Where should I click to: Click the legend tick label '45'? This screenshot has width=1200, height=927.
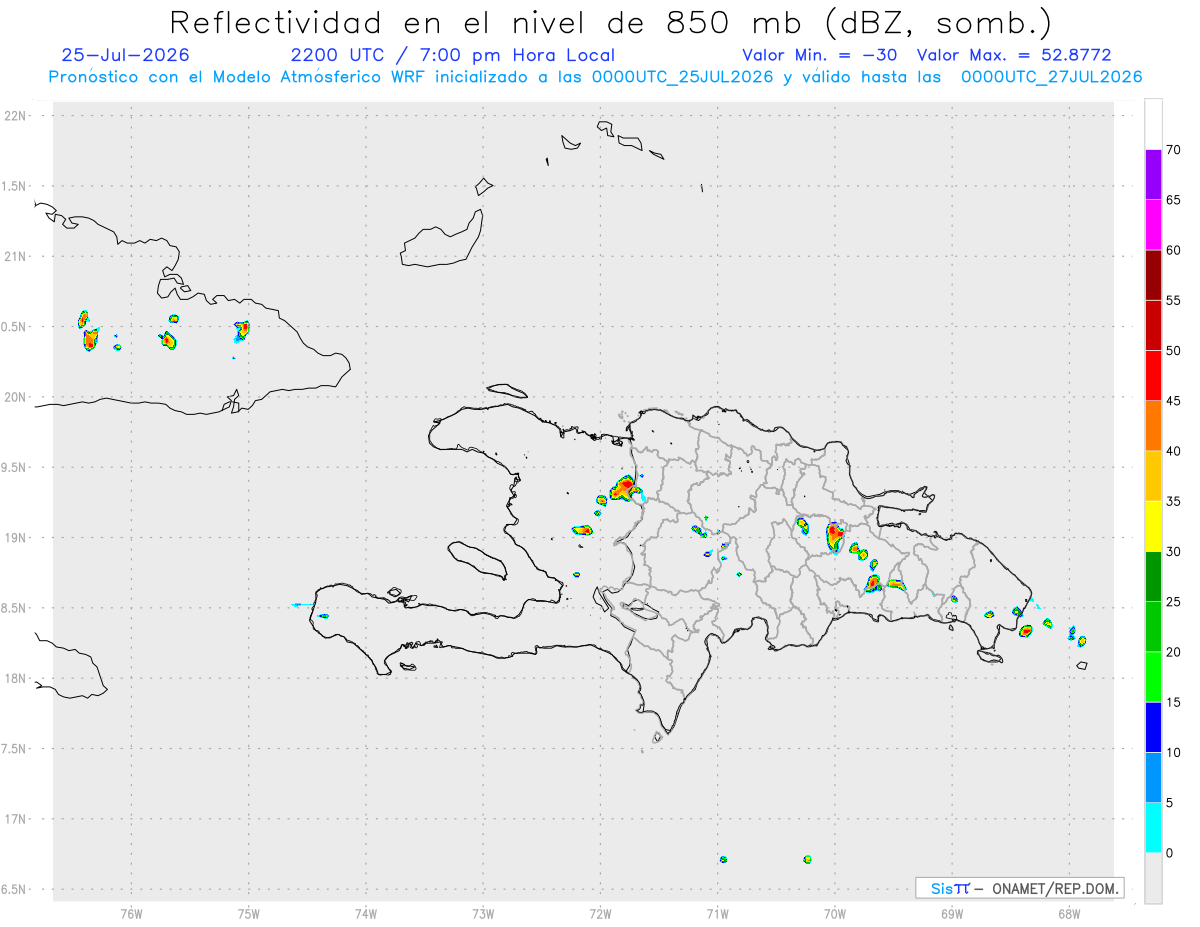point(1173,401)
